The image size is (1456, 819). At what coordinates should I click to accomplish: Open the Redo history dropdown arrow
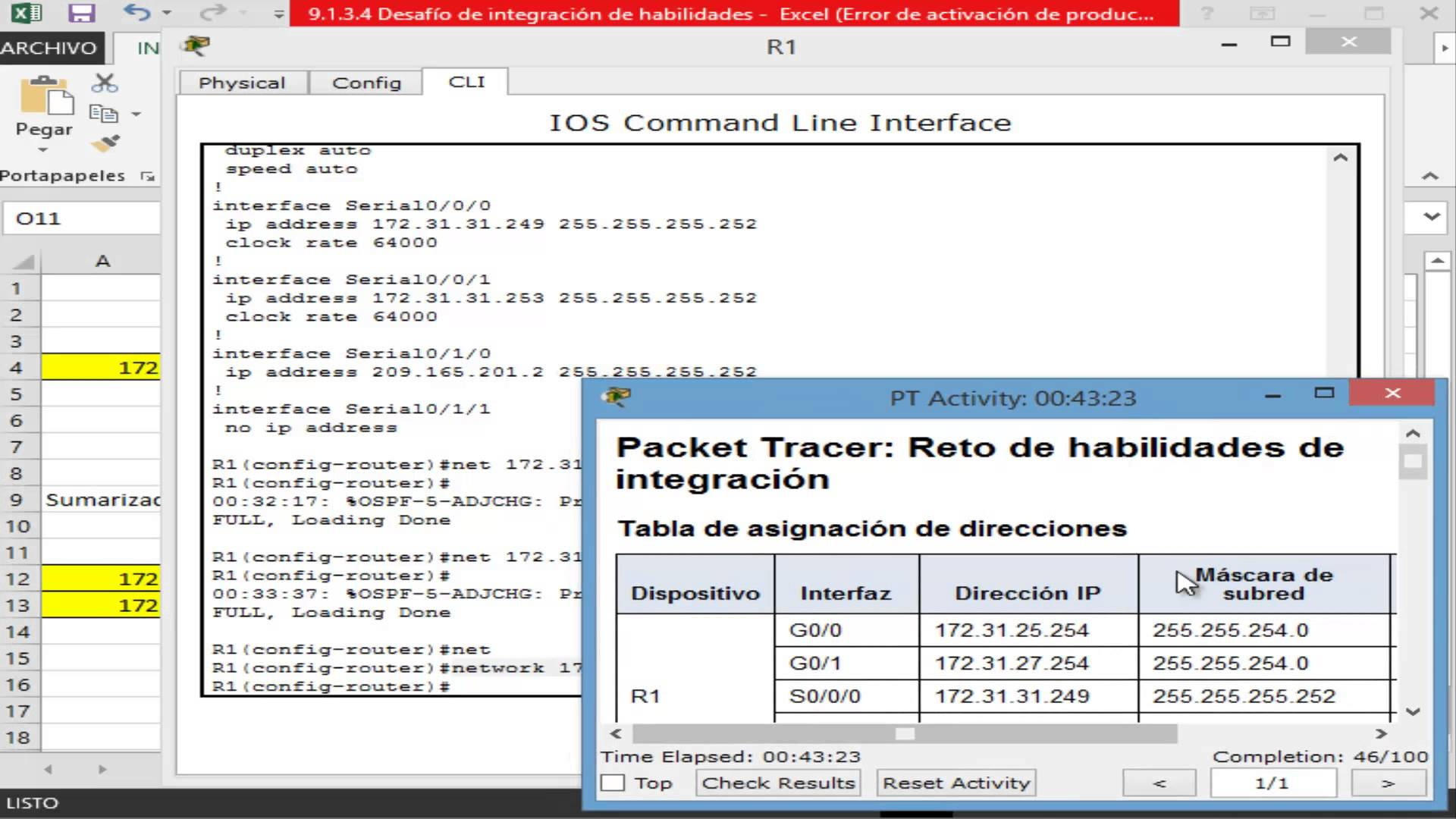click(x=243, y=13)
